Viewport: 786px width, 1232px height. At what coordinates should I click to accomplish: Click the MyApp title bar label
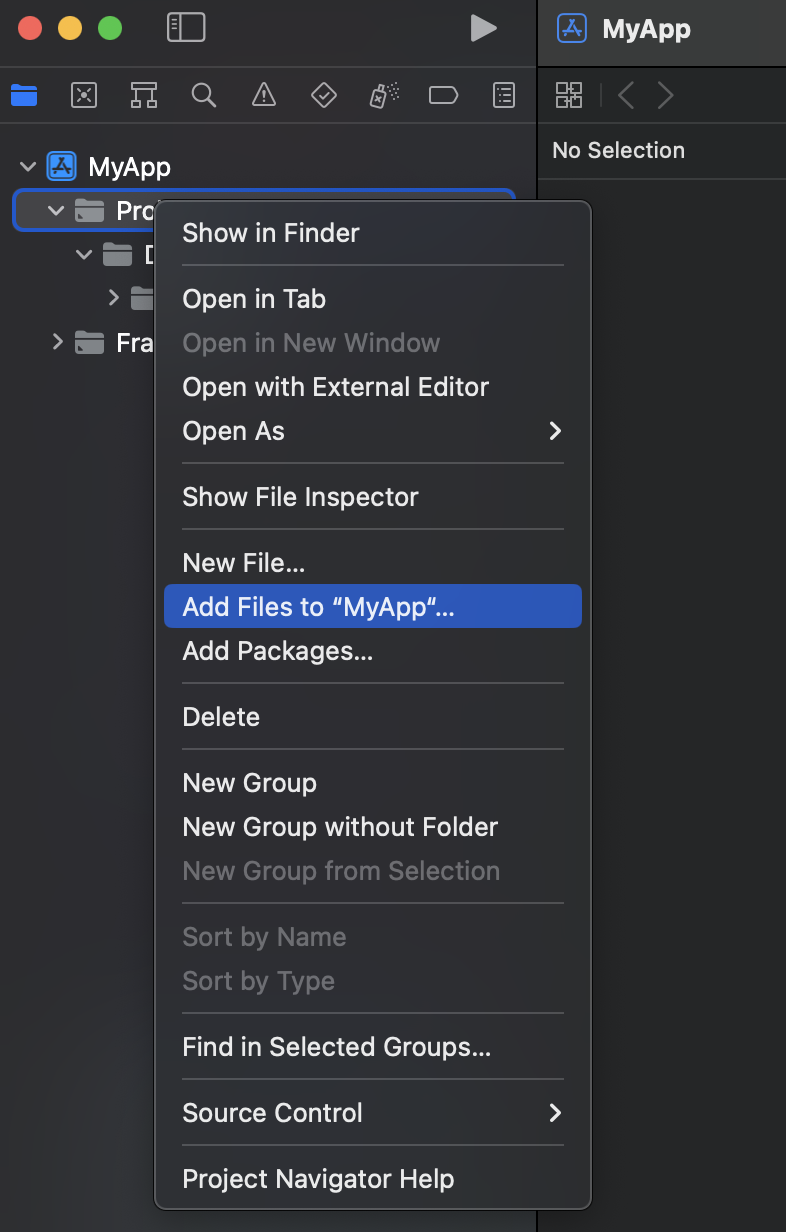(646, 29)
